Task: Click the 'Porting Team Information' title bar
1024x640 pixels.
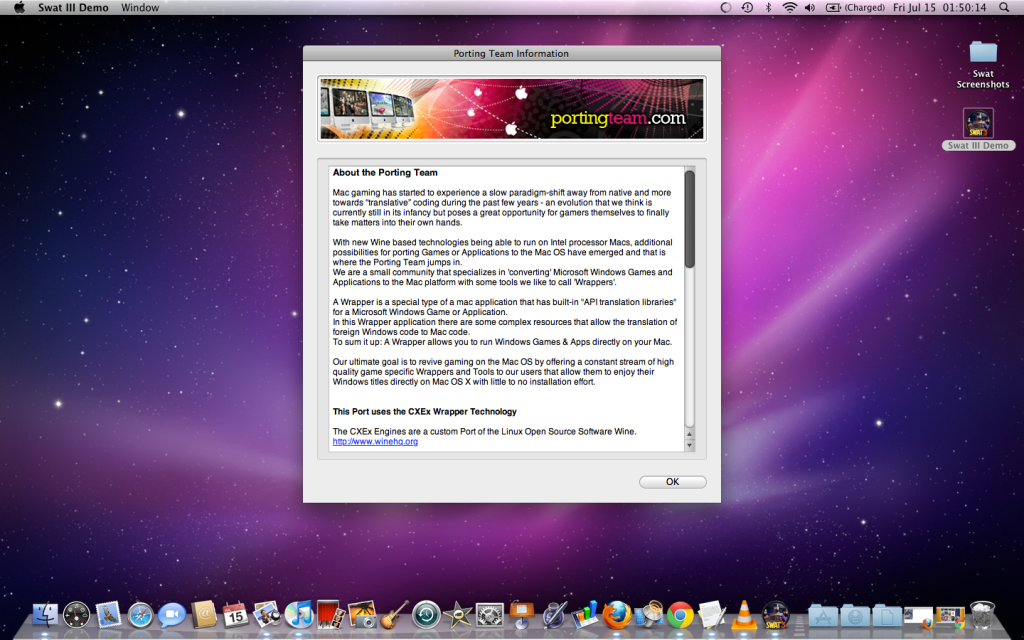Action: 511,54
